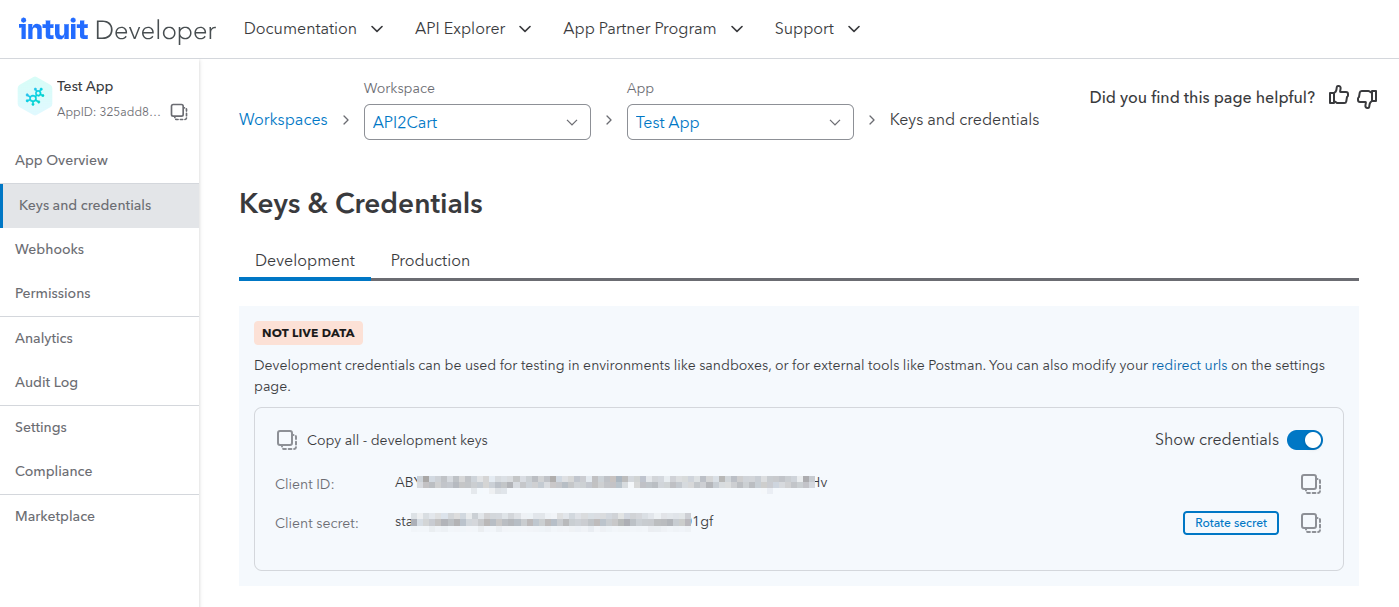Copy the AppID in the sidebar
The image size is (1399, 607).
pyautogui.click(x=179, y=112)
